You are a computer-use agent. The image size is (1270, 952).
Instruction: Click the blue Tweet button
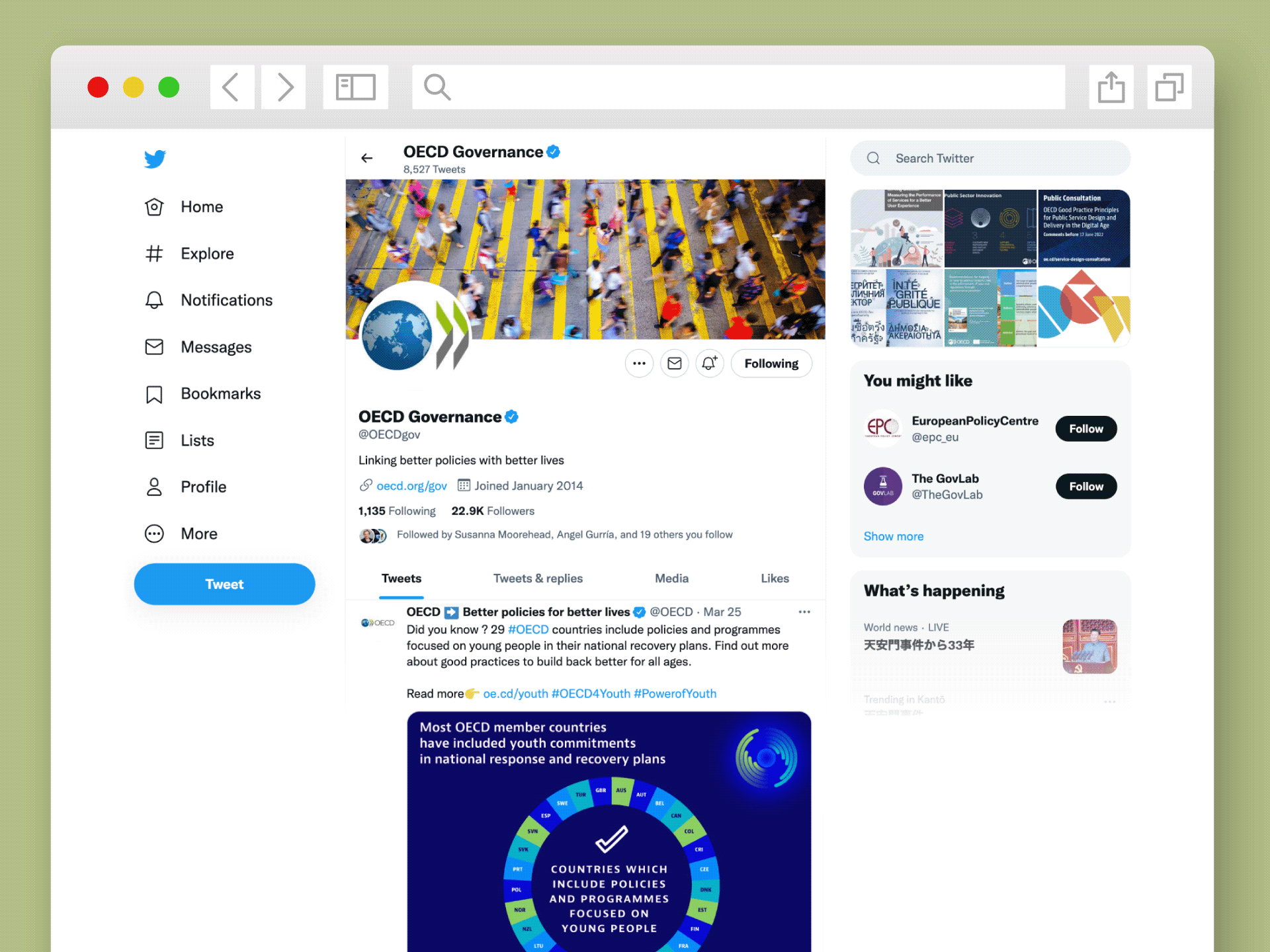[225, 584]
